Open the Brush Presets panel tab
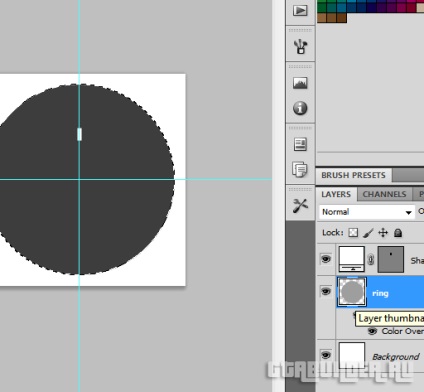Image resolution: width=424 pixels, height=392 pixels. (353, 175)
